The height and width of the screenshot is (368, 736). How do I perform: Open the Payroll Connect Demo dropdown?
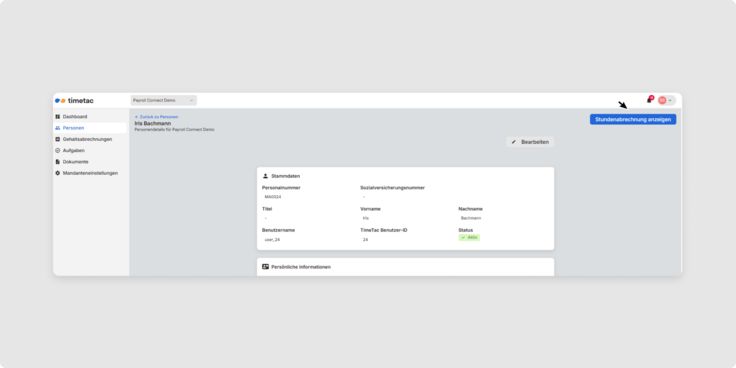click(163, 100)
